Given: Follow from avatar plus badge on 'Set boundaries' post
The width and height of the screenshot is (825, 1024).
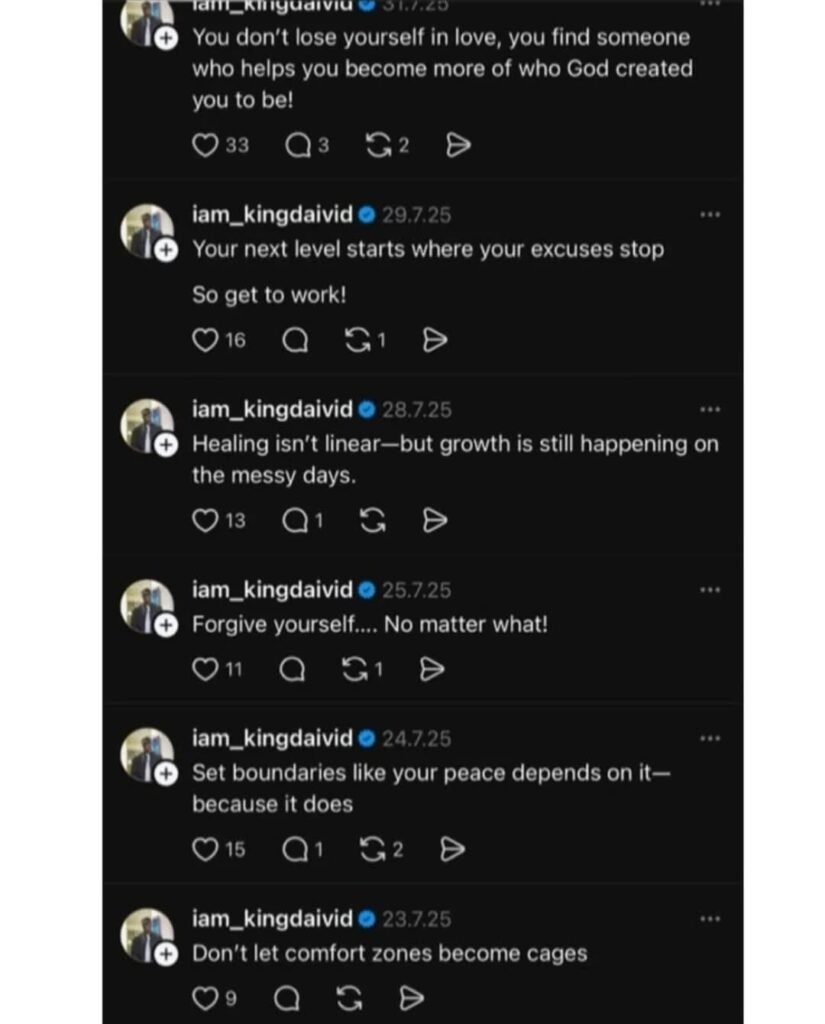Looking at the screenshot, I should click(x=167, y=773).
